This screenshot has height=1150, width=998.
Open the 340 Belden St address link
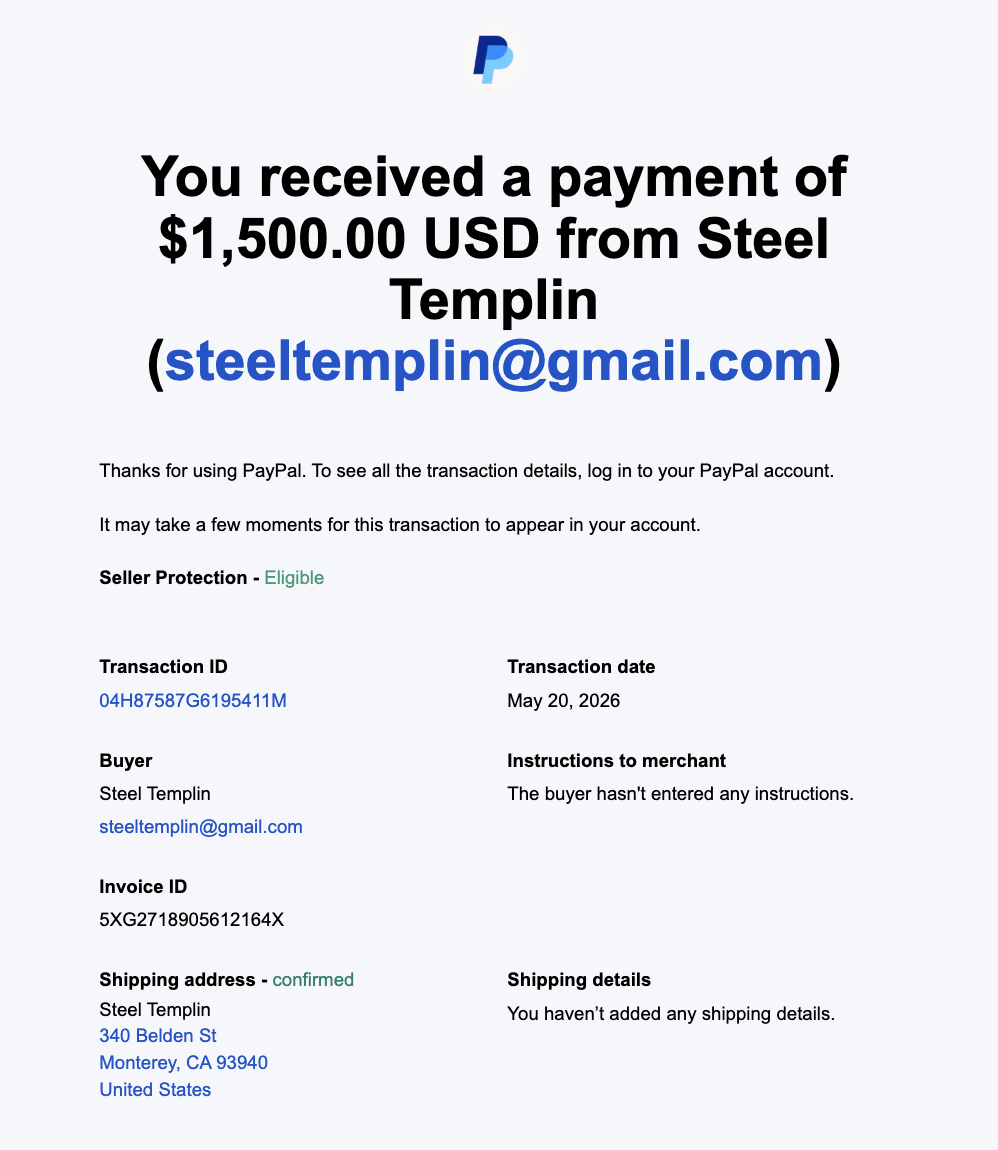point(158,1036)
